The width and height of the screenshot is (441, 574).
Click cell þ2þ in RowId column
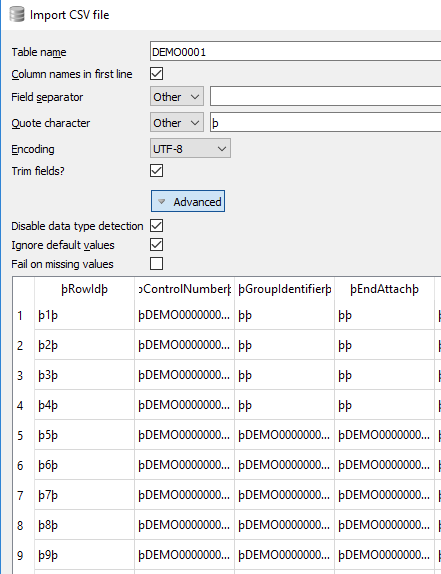click(x=85, y=345)
